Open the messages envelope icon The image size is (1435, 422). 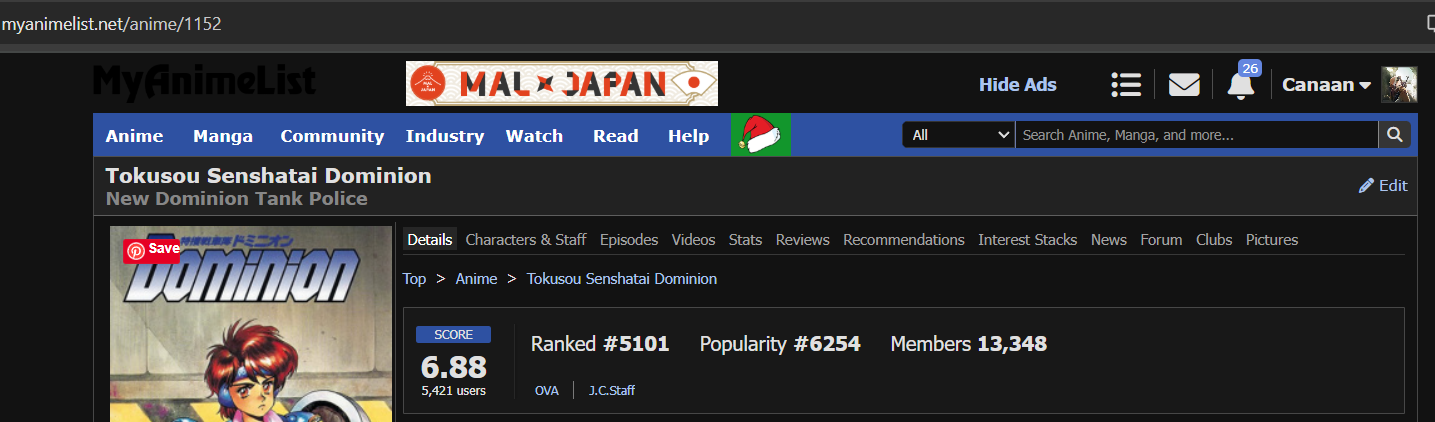pyautogui.click(x=1184, y=85)
